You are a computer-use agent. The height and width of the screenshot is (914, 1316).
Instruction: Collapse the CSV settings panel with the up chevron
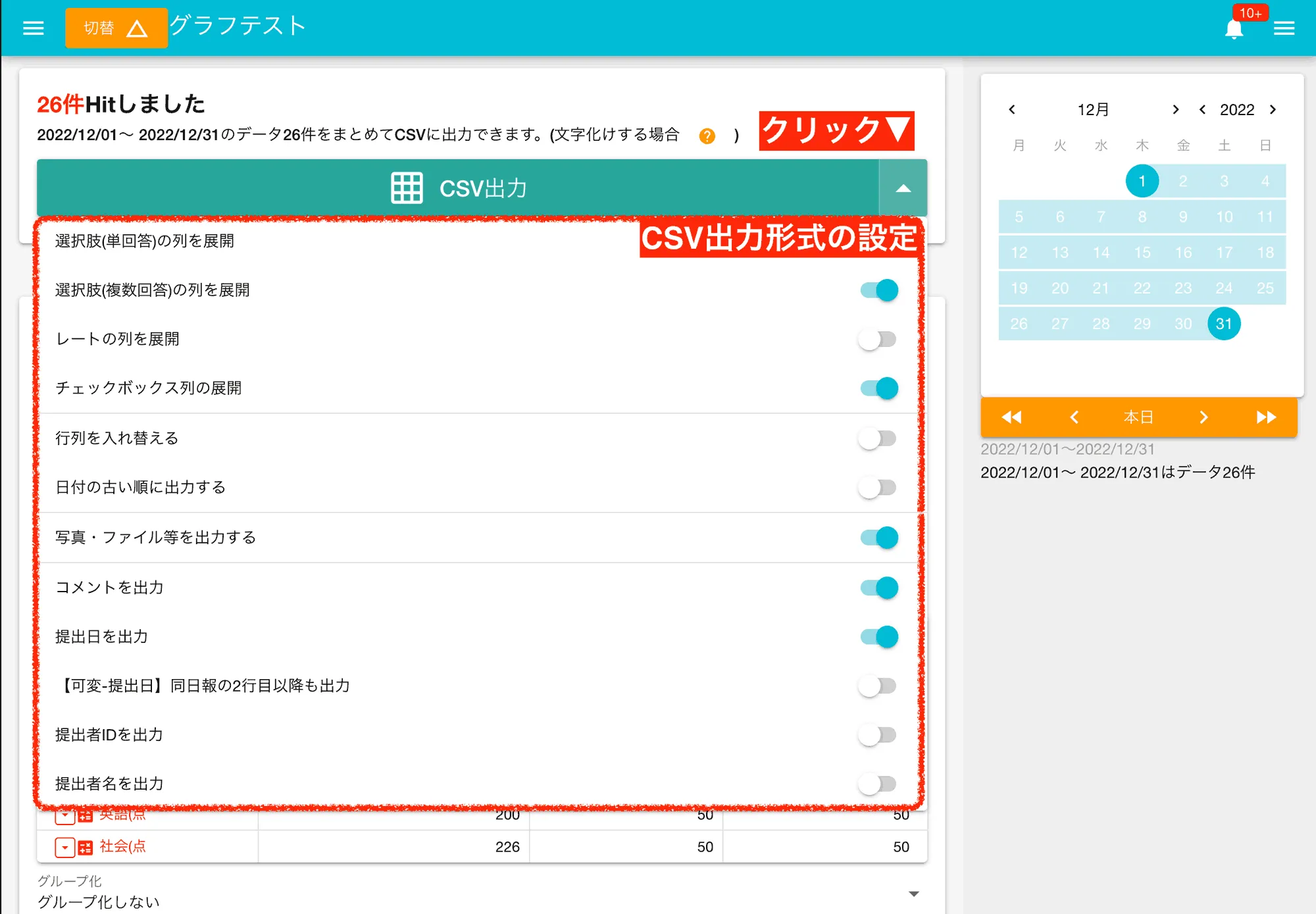click(x=903, y=188)
